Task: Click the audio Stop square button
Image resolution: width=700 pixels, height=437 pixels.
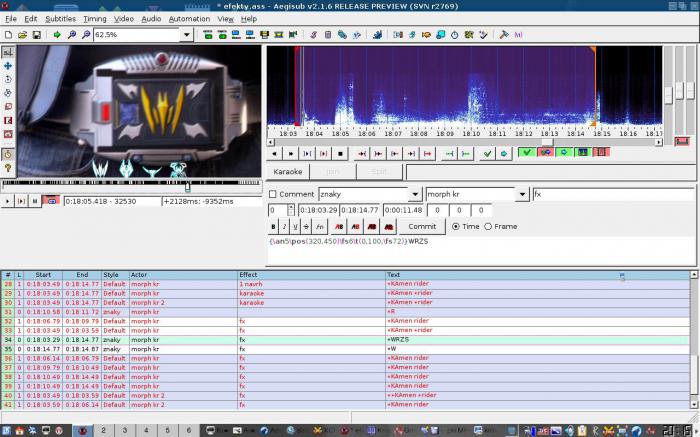Action: [340, 154]
